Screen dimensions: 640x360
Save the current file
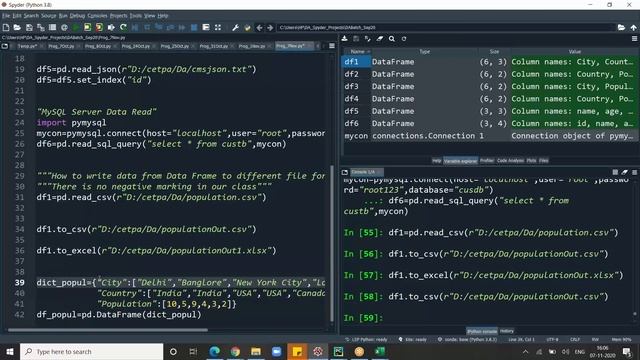coord(29,27)
